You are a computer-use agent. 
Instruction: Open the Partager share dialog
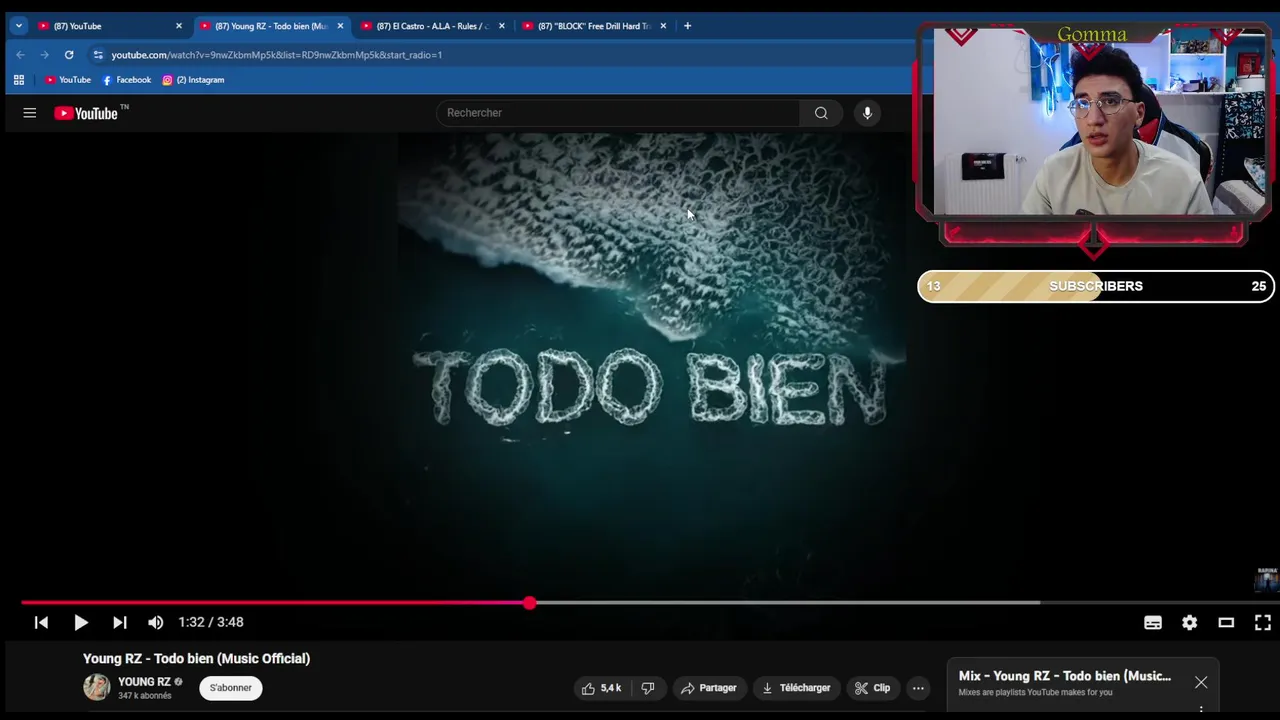tap(709, 688)
